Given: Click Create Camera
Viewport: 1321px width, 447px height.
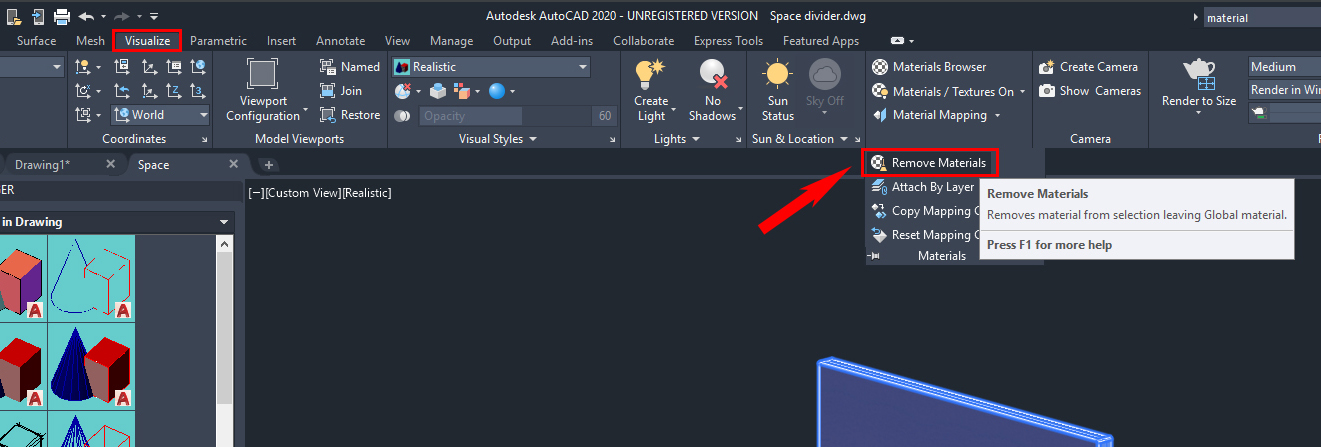Looking at the screenshot, I should point(1088,67).
